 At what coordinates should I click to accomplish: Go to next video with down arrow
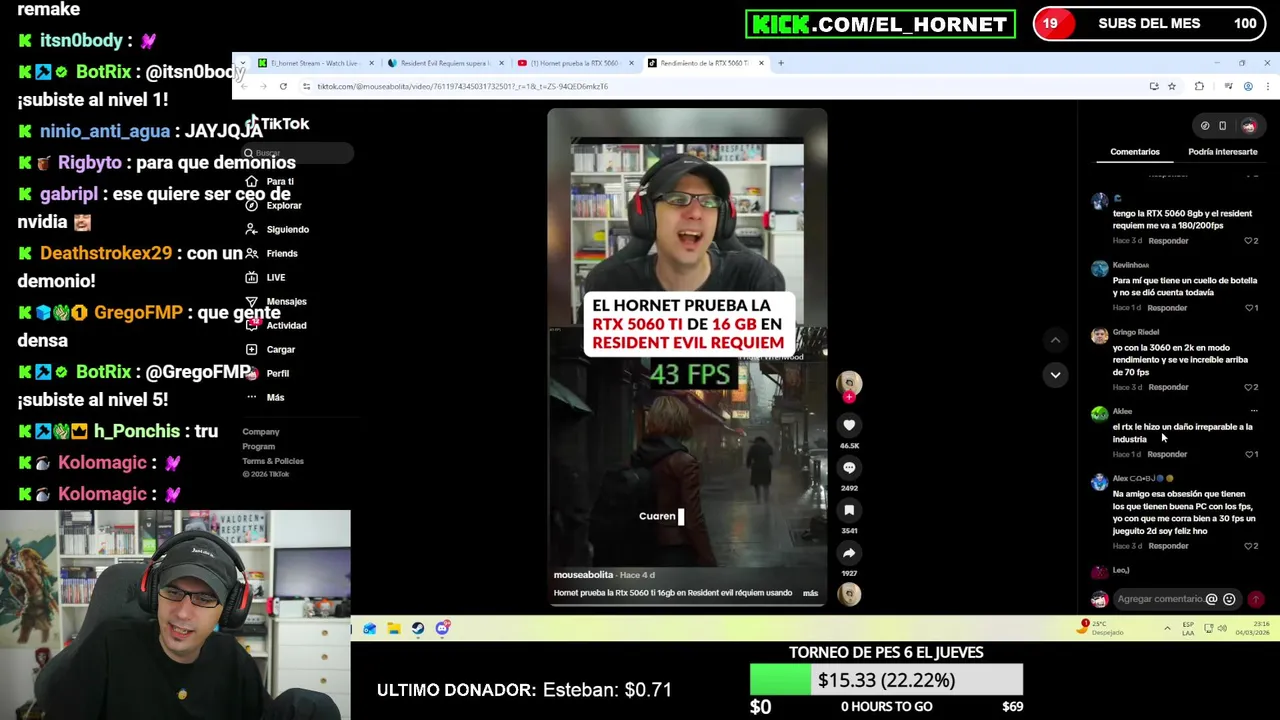point(1055,375)
